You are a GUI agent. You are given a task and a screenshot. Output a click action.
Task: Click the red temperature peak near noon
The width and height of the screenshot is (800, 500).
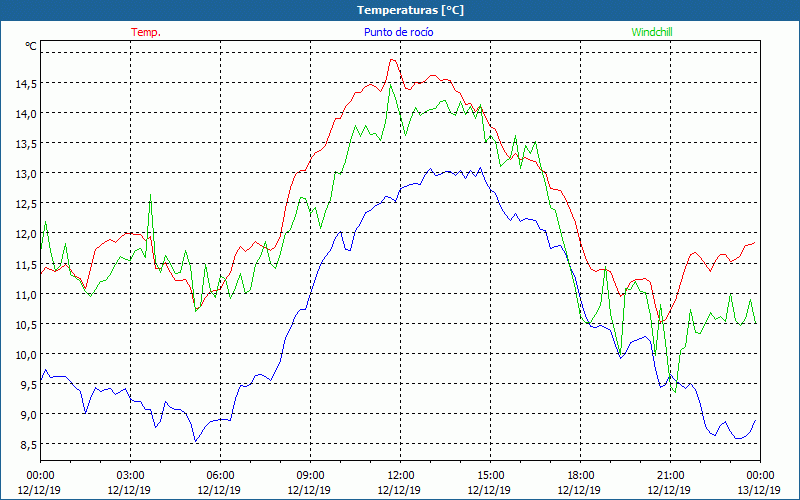pos(392,60)
